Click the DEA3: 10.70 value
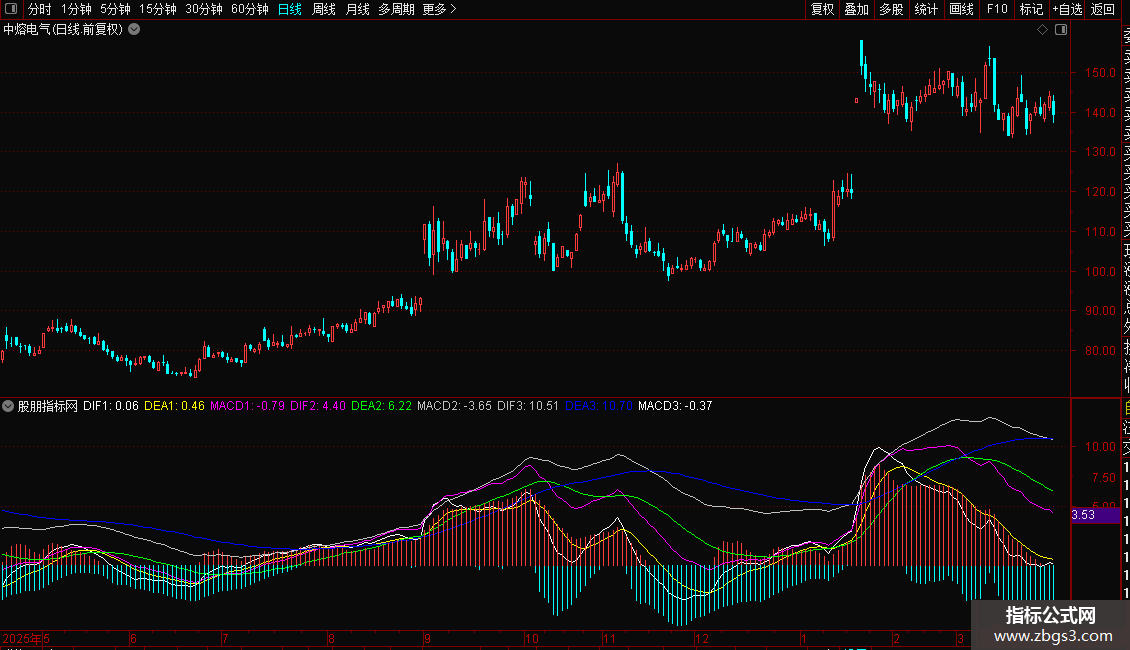 (x=599, y=406)
